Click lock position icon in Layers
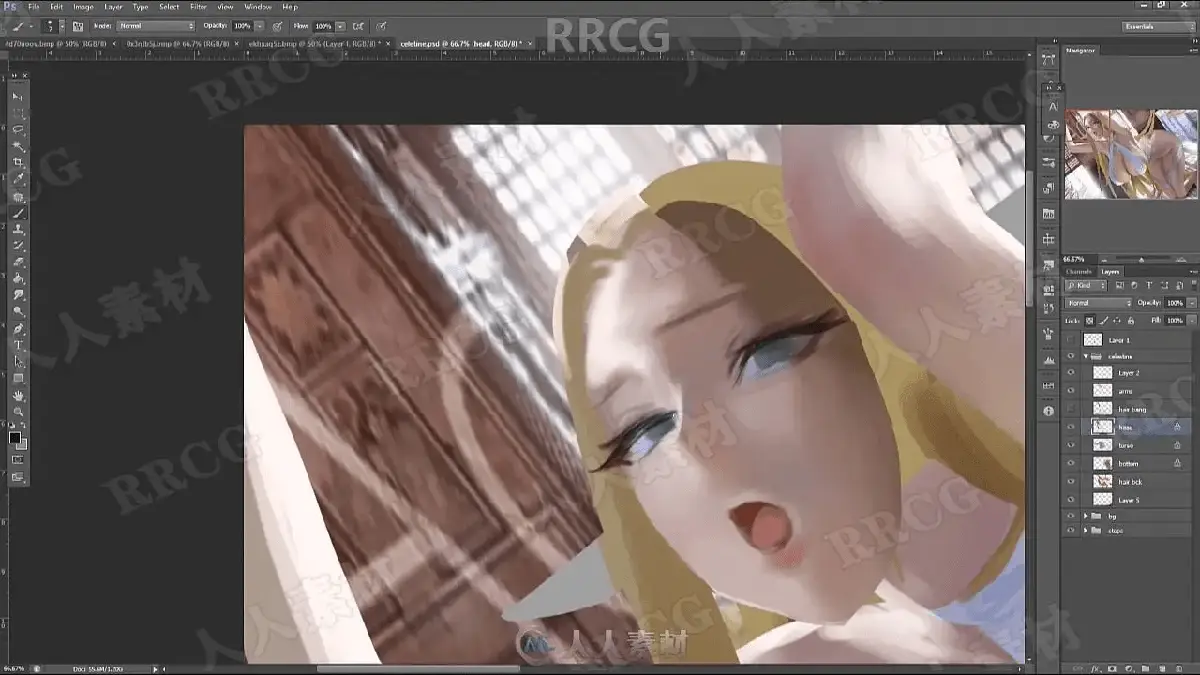 click(x=1119, y=321)
